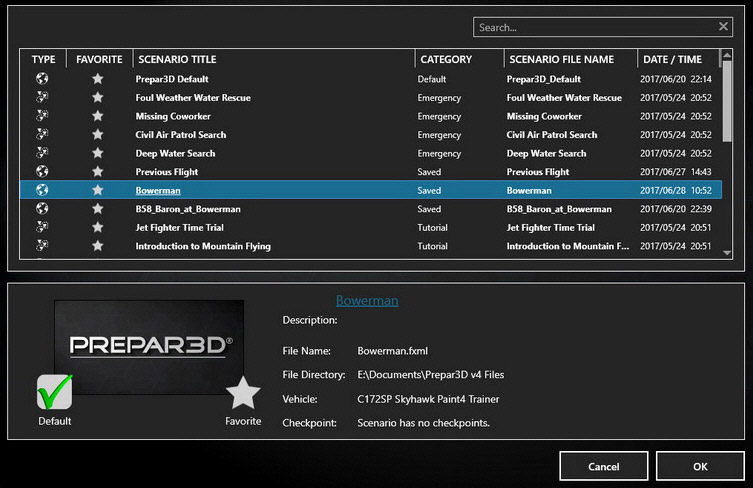Sort by Scenario Title column header
This screenshot has width=753, height=488.
(177, 60)
